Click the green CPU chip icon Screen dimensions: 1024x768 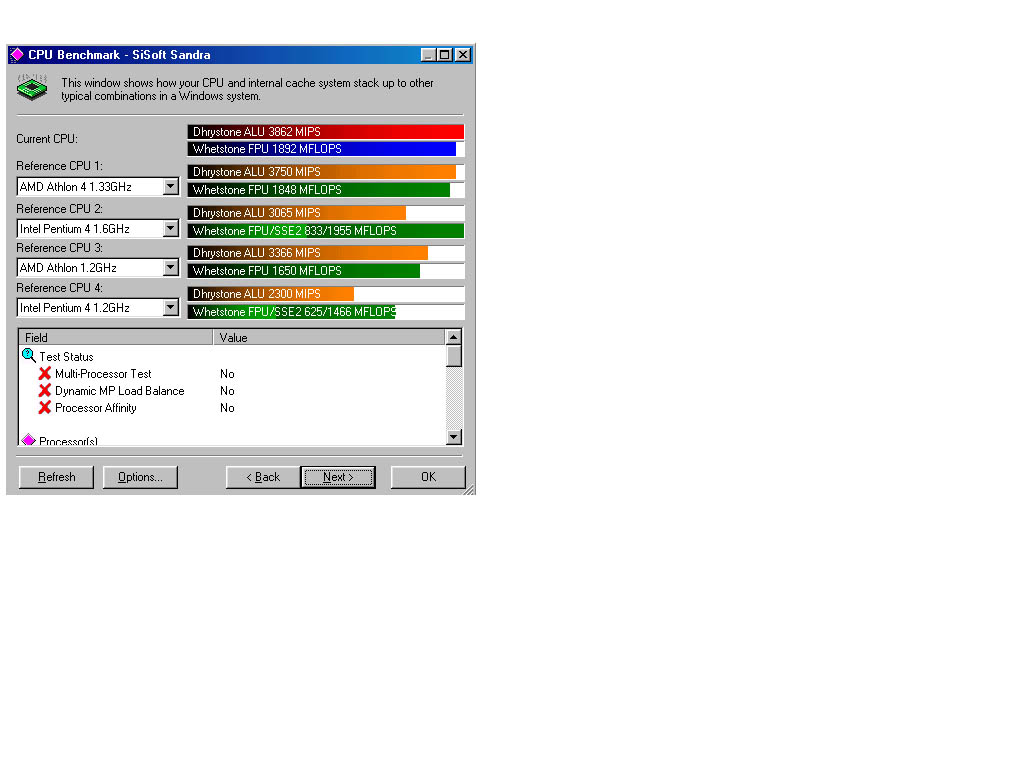click(32, 88)
